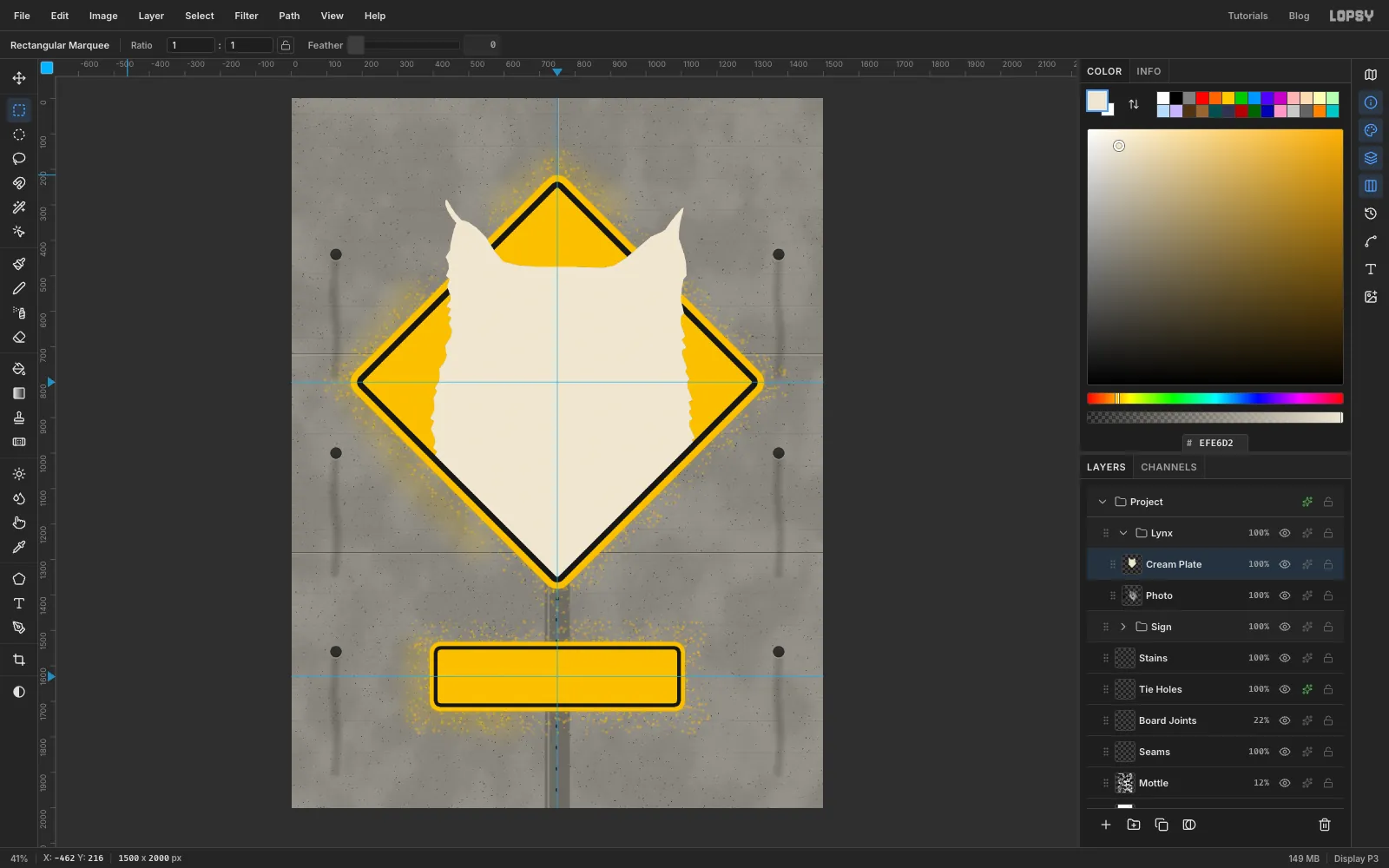
Task: Select the Elliptical Marquee tool
Action: pos(19,135)
